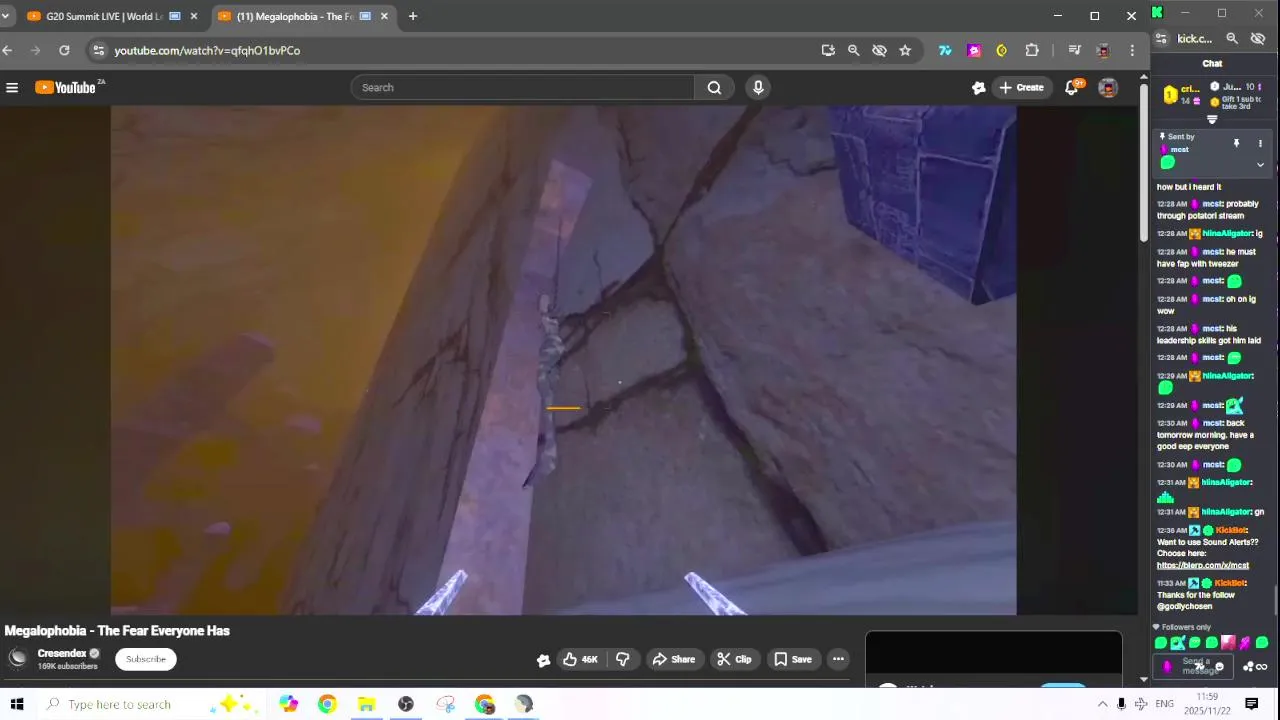Open the pink extension icon in Chrome toolbar
The width and height of the screenshot is (1280, 720).
pos(974,50)
